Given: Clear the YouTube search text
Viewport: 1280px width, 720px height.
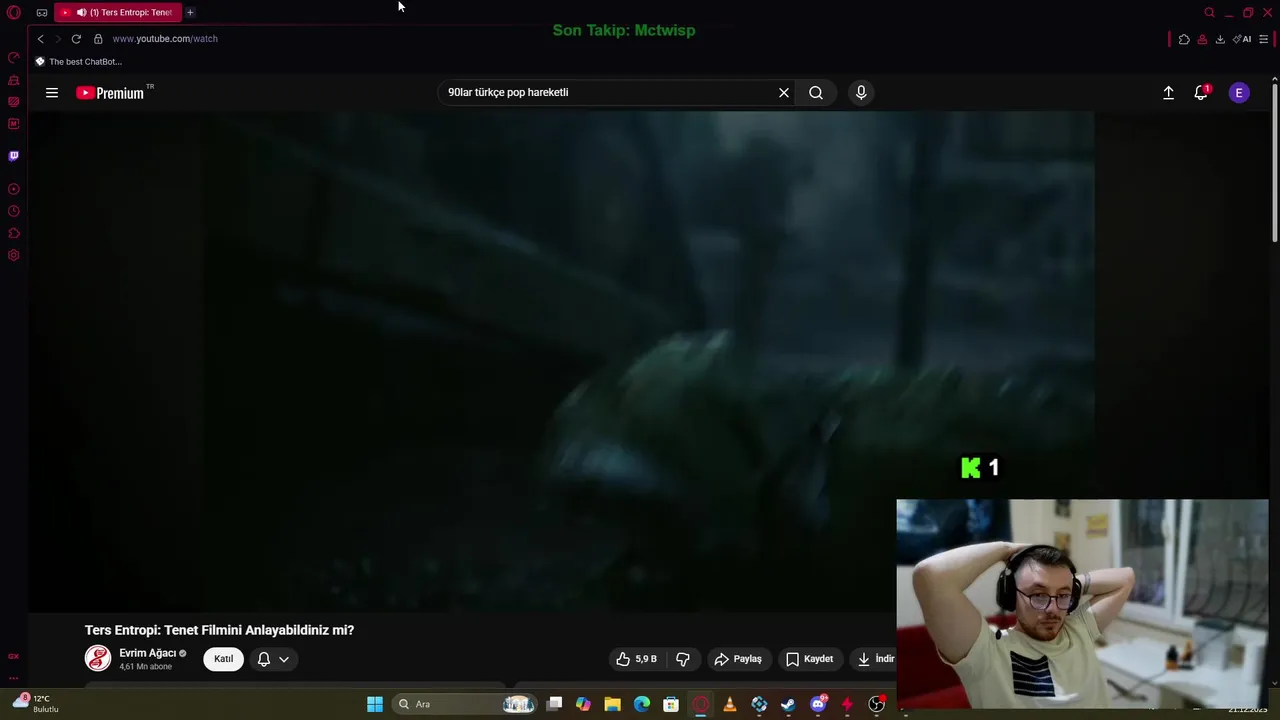Looking at the screenshot, I should pyautogui.click(x=784, y=93).
